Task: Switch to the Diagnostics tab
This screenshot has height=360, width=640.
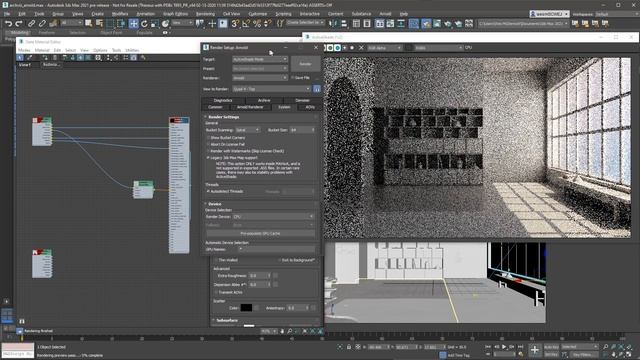Action: coord(223,100)
